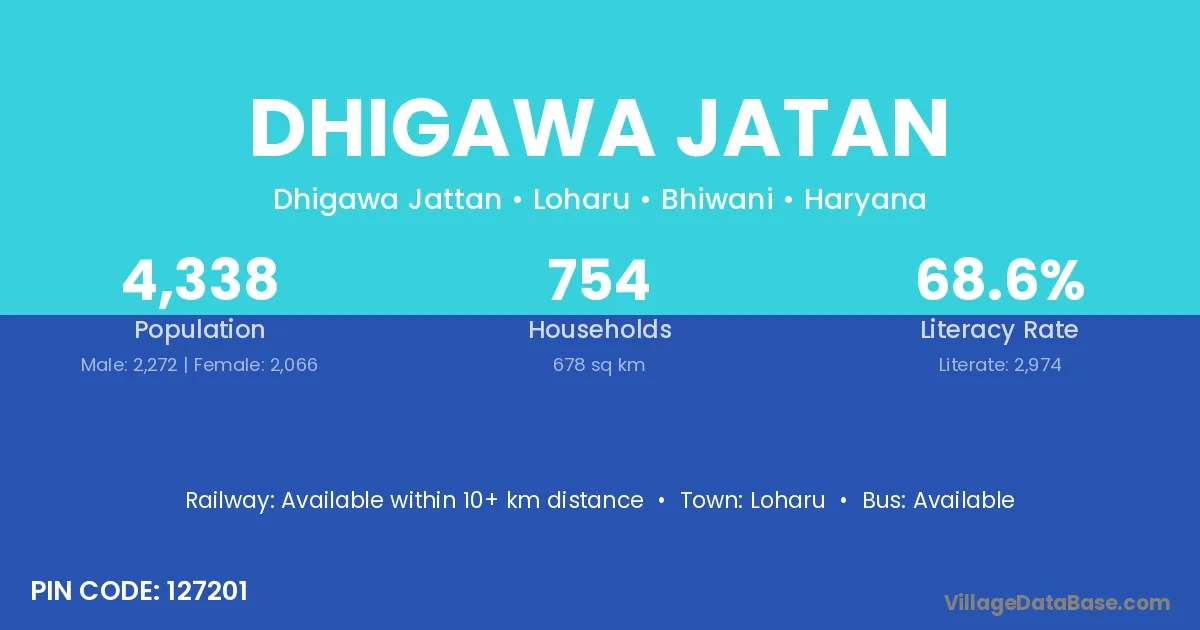Click the DHIGAWA JATAN main title
The width and height of the screenshot is (1200, 630).
(599, 130)
